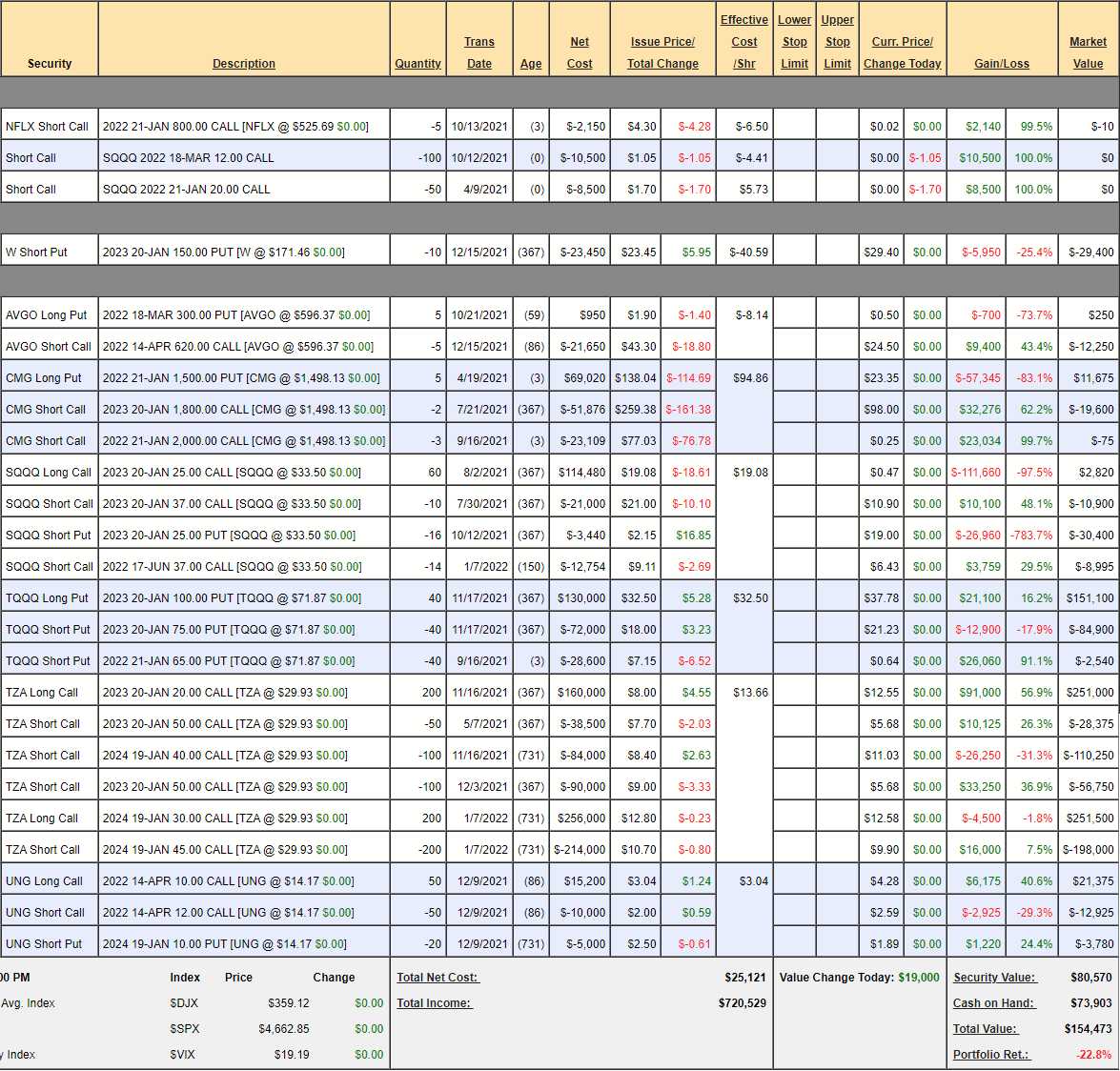Sort the table by Trans Date
Viewport: 1120px width, 1071px height.
(x=479, y=52)
